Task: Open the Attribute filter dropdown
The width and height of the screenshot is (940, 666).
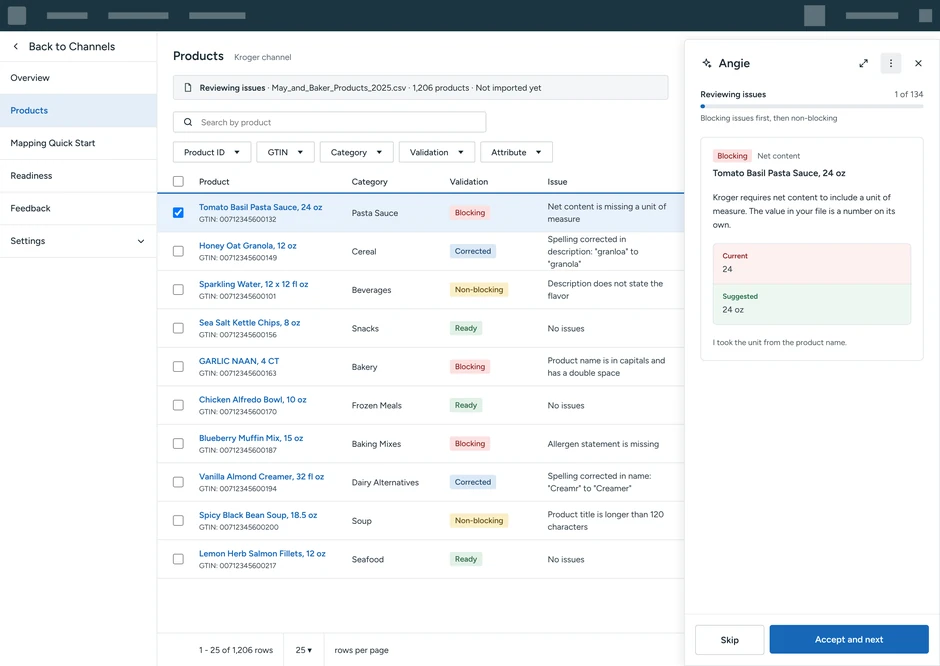Action: pyautogui.click(x=516, y=152)
